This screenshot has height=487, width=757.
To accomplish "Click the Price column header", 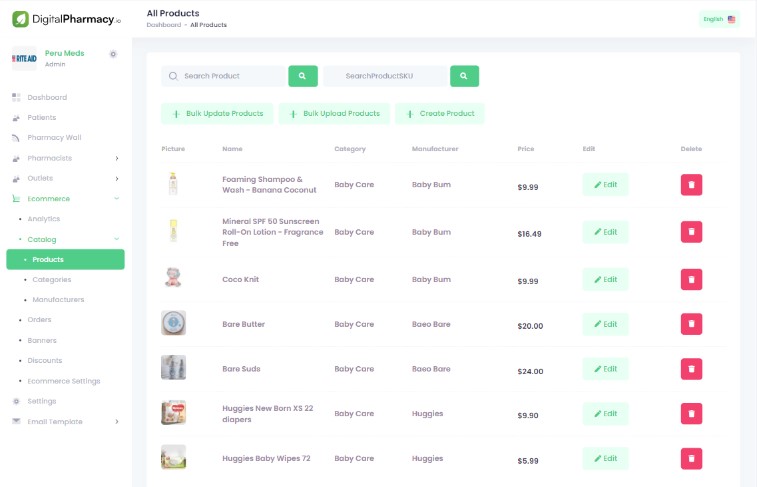I will 526,149.
